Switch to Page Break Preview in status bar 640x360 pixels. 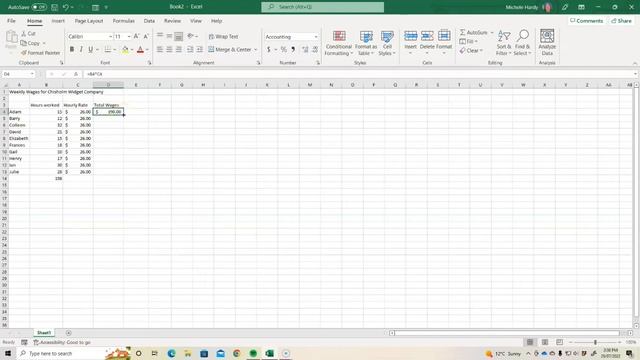click(559, 342)
